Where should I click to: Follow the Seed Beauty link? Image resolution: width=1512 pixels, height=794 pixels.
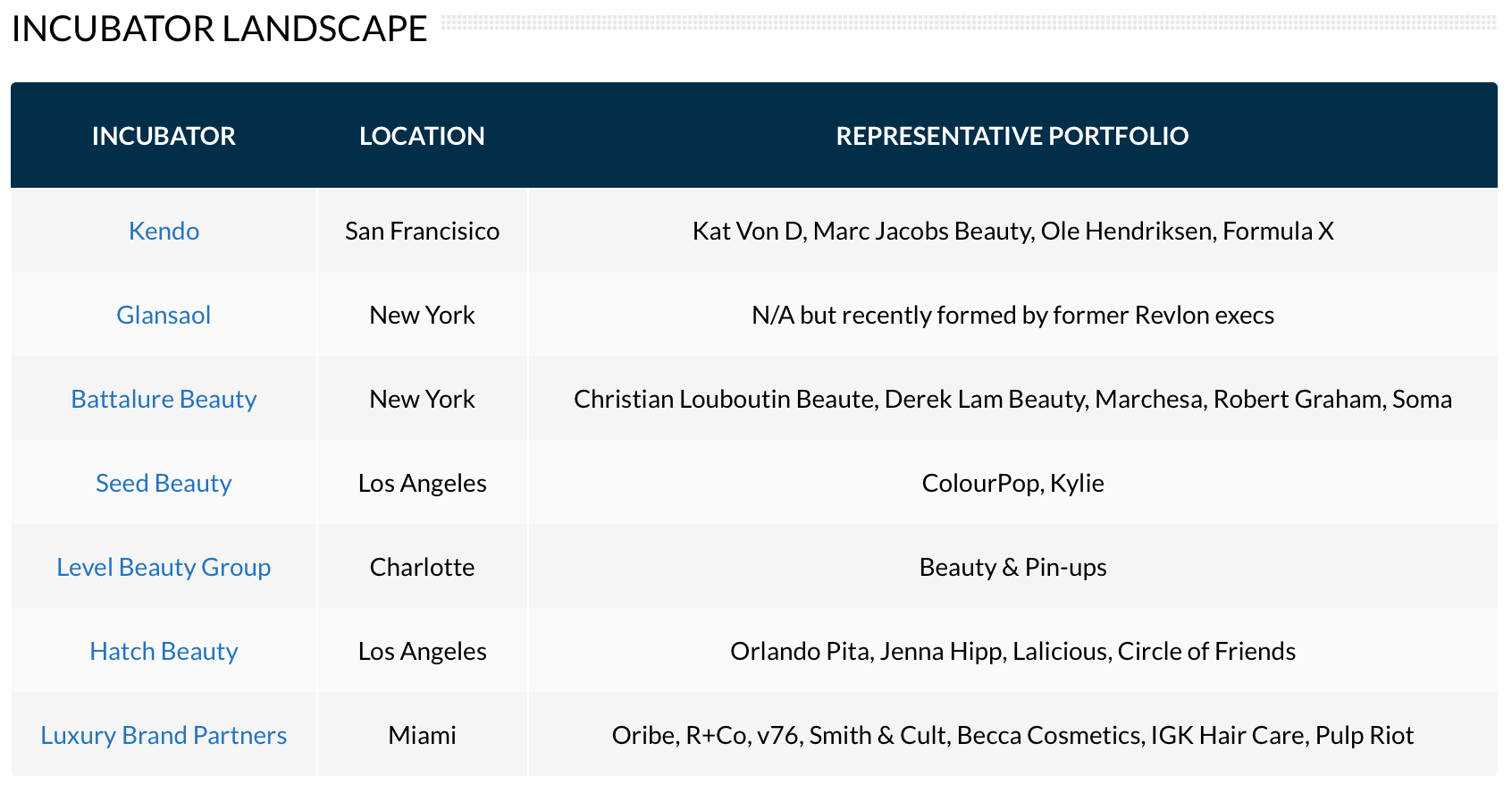(164, 483)
